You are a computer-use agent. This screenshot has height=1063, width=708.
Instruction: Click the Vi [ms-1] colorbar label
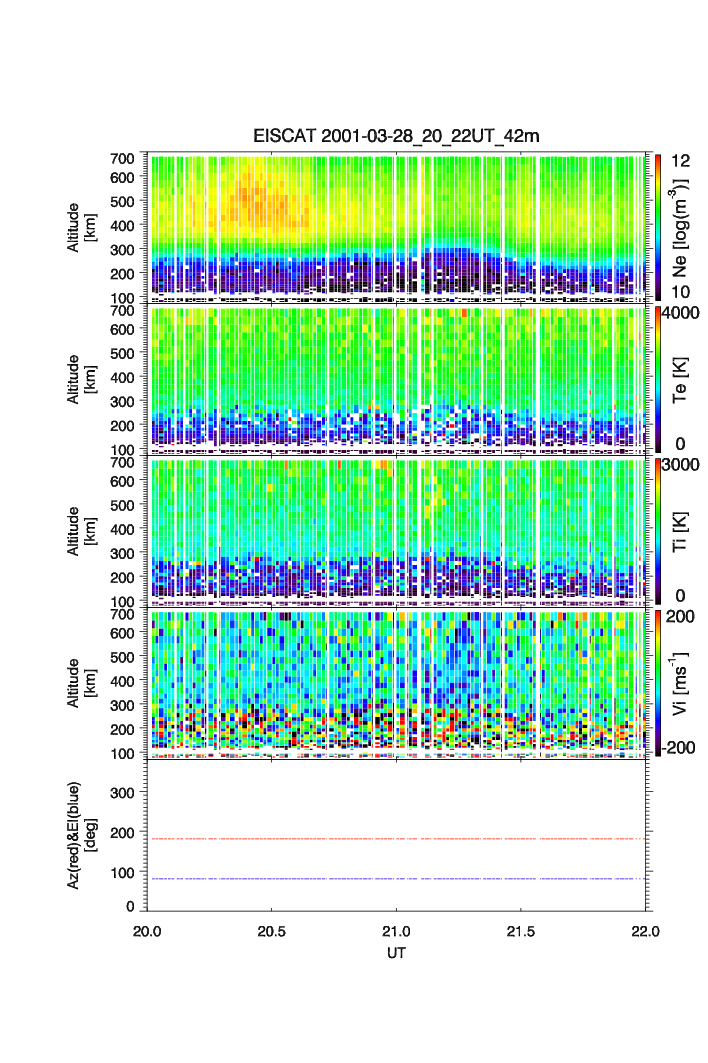(x=682, y=682)
